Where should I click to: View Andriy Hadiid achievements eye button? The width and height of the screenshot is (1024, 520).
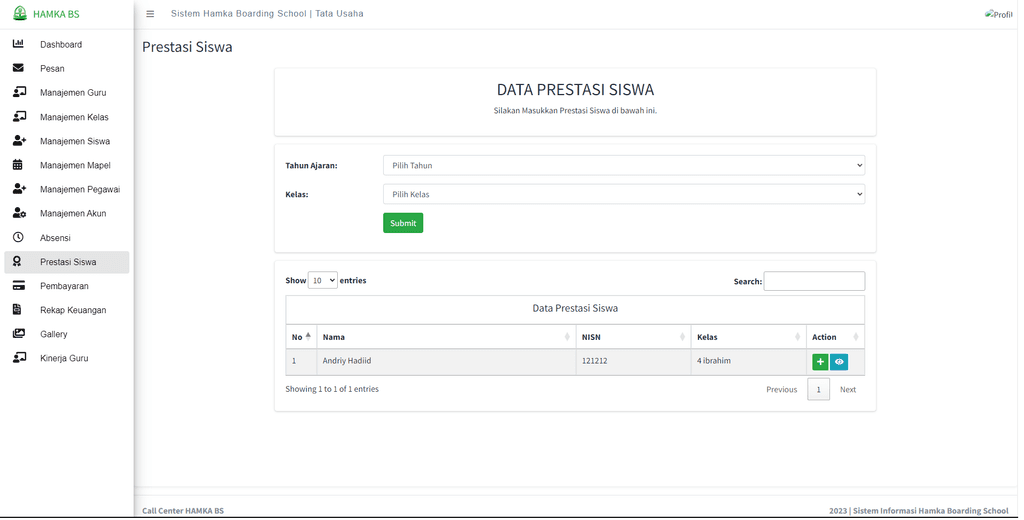(x=839, y=362)
